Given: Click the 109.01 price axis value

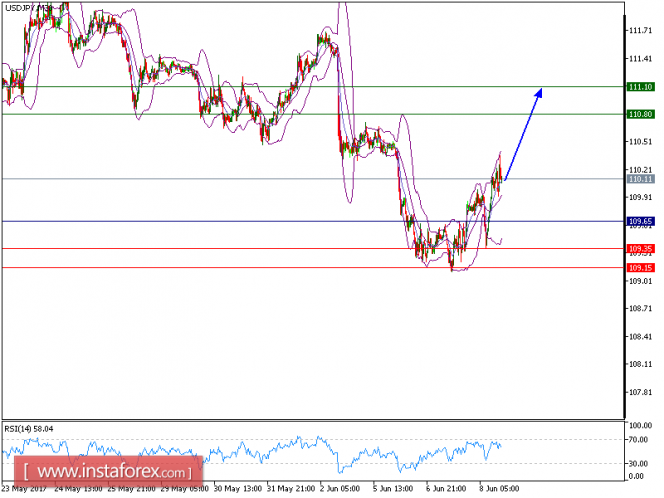Looking at the screenshot, I should (x=640, y=281).
